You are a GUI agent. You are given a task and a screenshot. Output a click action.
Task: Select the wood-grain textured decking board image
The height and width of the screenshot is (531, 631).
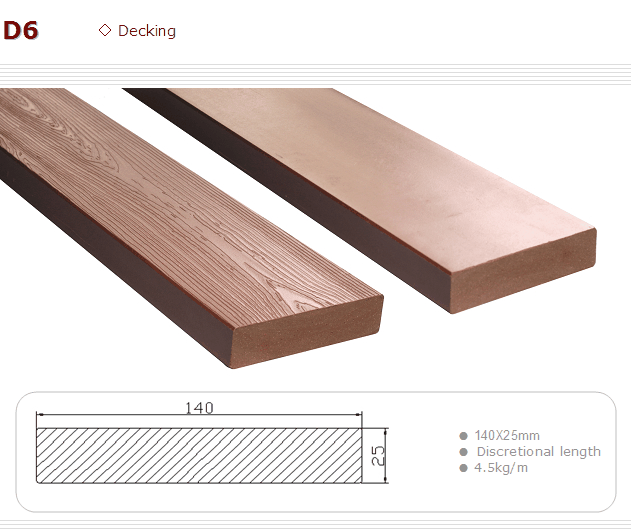coord(192,228)
